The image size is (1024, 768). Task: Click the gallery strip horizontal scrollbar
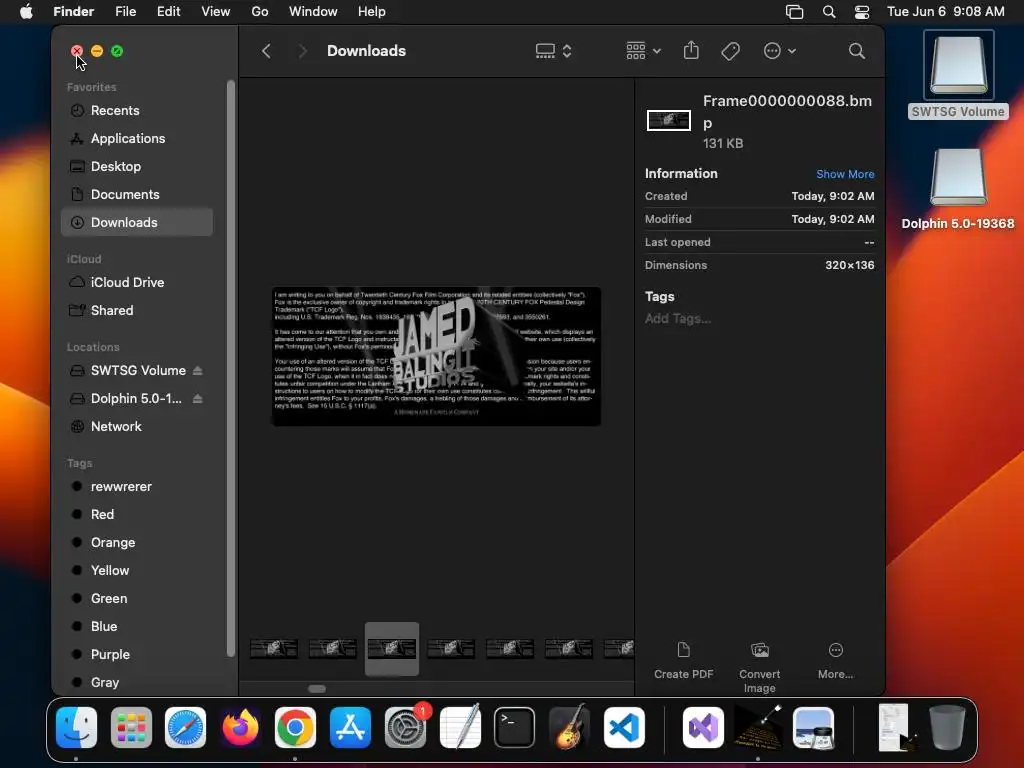click(x=317, y=689)
